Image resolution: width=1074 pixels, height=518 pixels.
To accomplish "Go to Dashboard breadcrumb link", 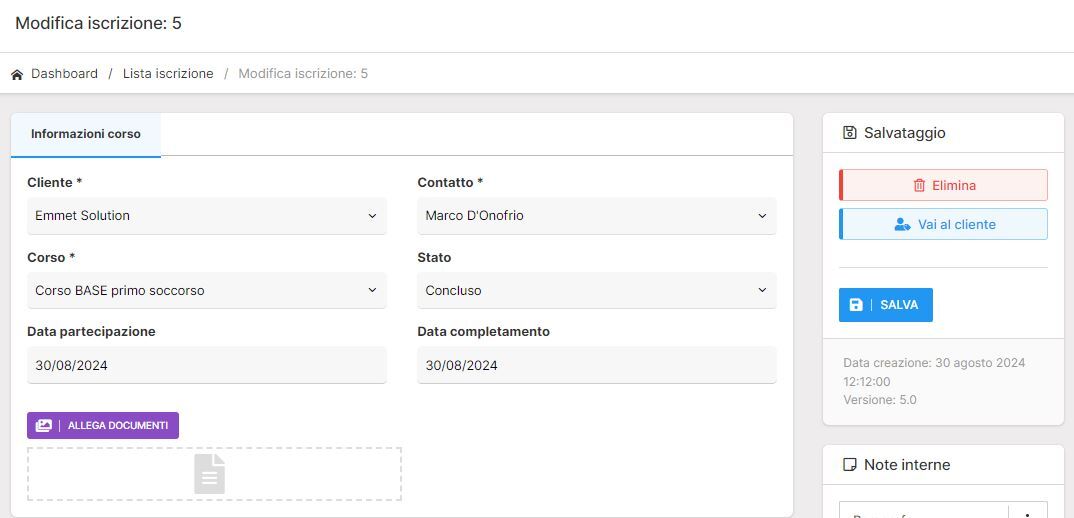I will (64, 74).
